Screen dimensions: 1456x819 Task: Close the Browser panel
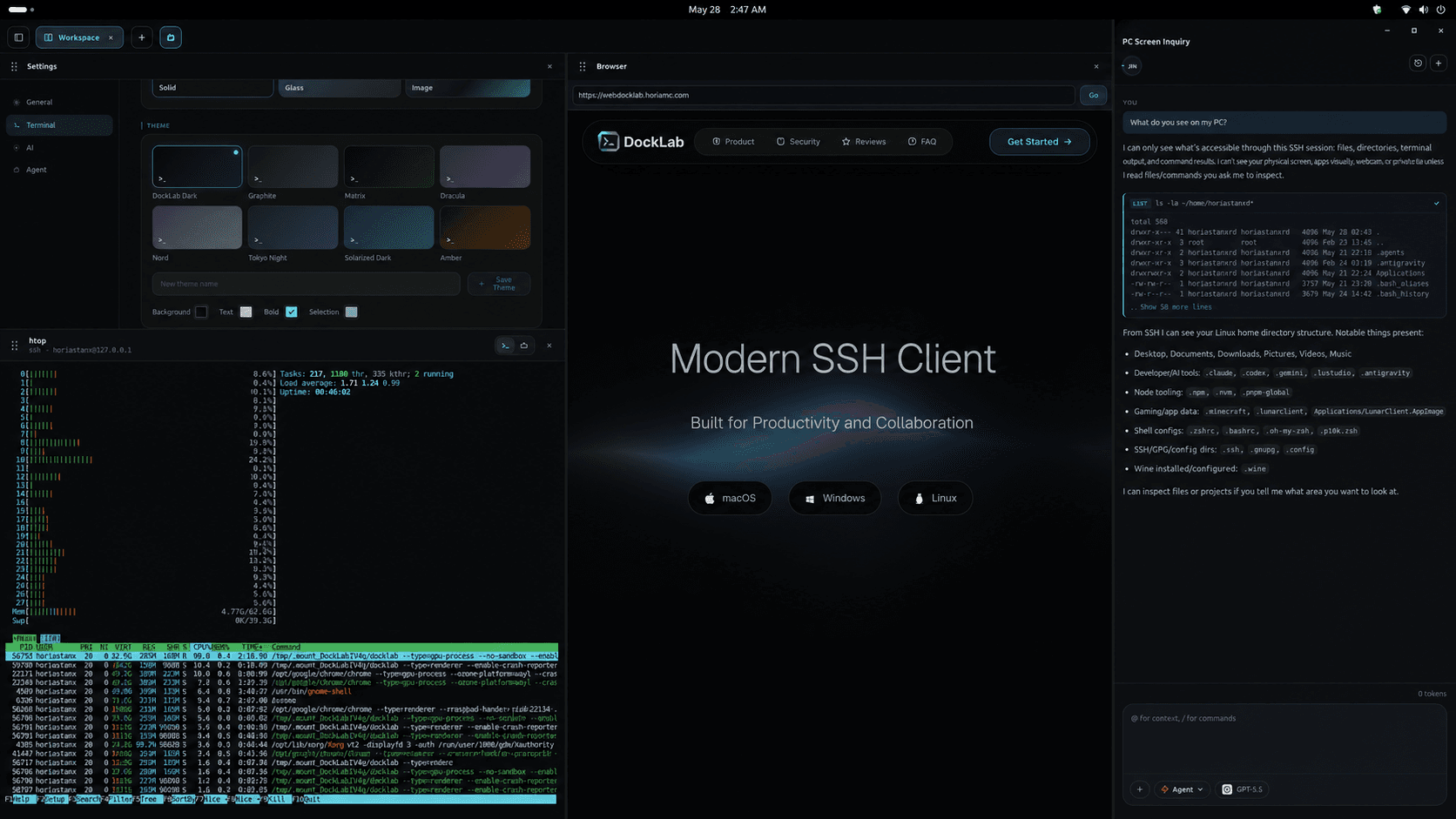pos(1096,66)
